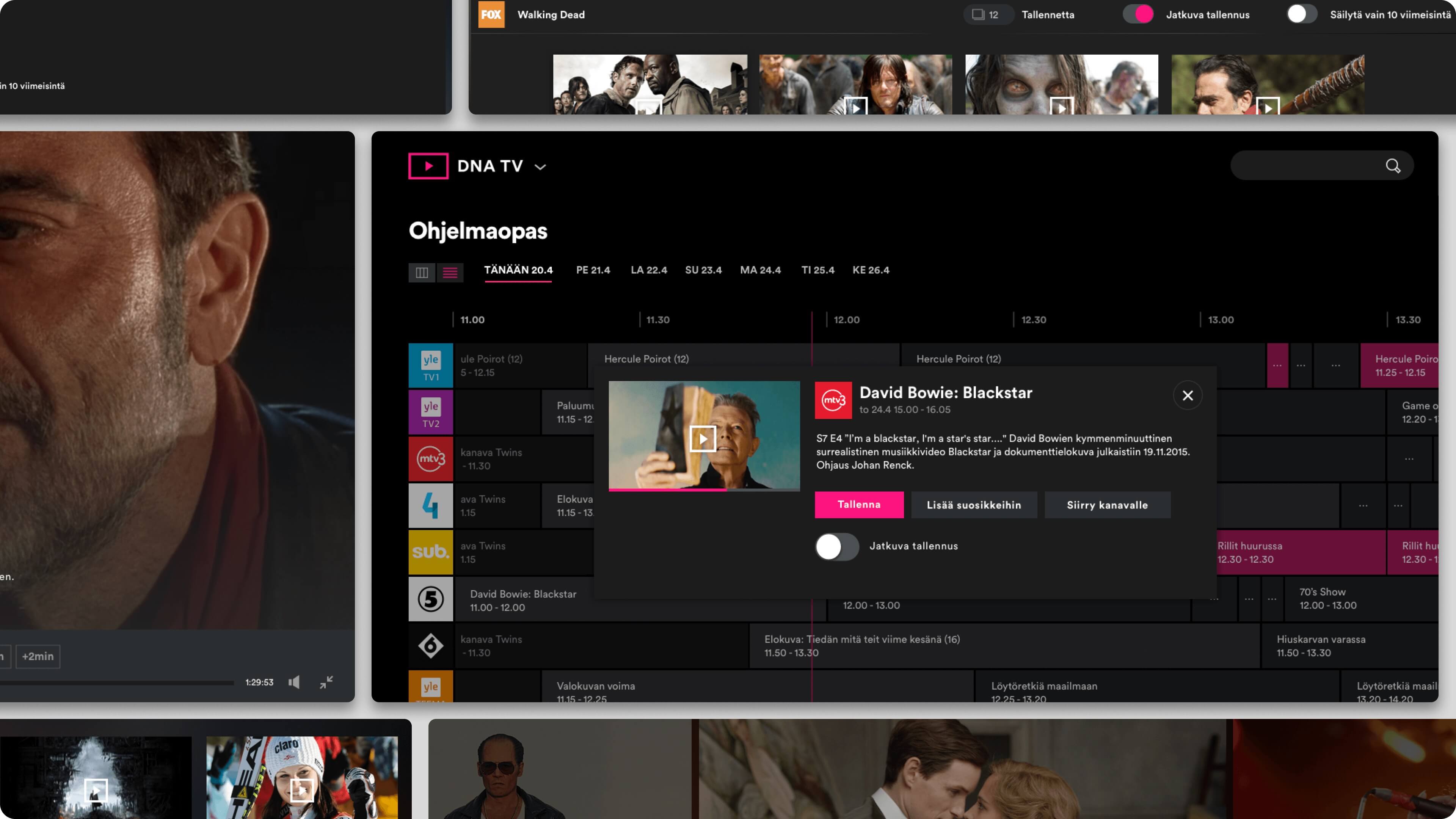The image size is (1456, 819).
Task: Open the sunglasses man movie banner
Action: 560,769
